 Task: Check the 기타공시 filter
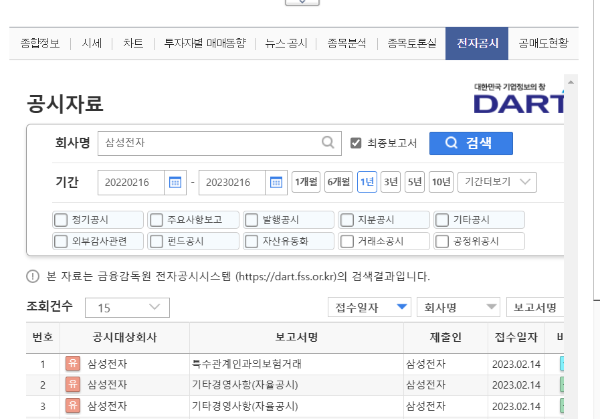(442, 220)
